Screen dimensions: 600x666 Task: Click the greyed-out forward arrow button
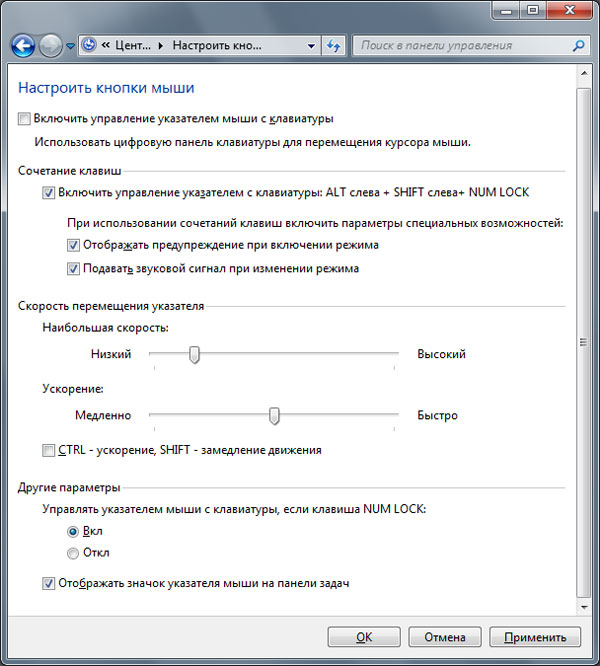(x=51, y=45)
